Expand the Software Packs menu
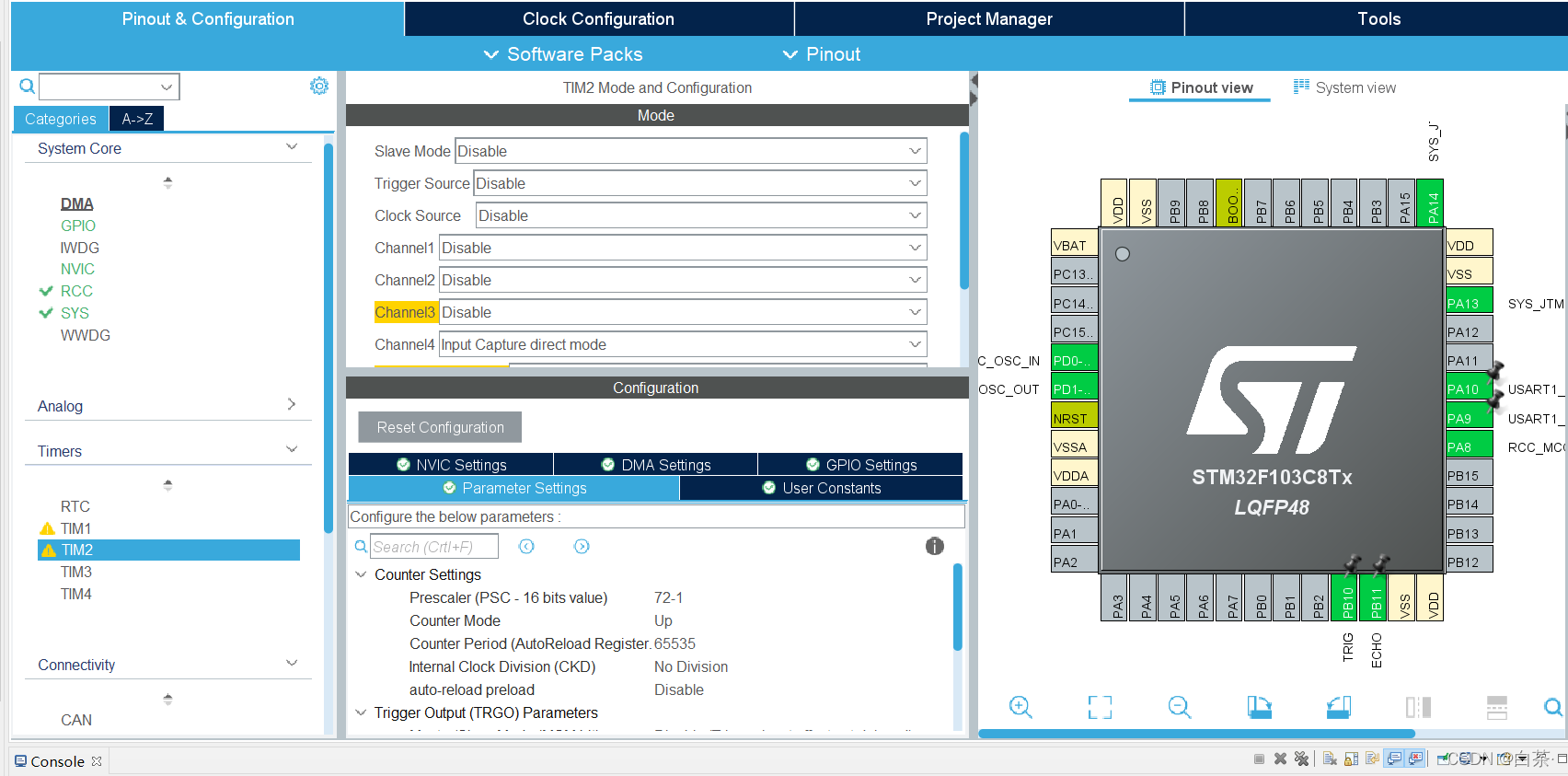 click(563, 54)
